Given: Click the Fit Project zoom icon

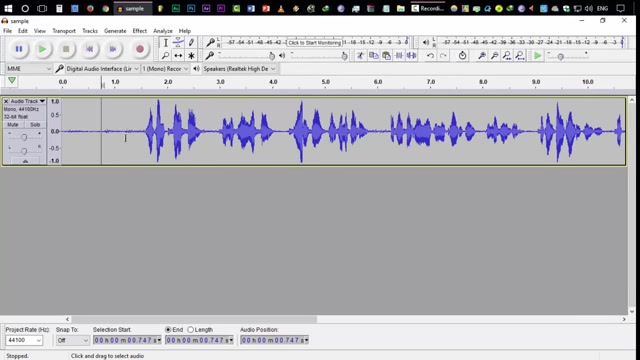Looking at the screenshot, I should 520,56.
